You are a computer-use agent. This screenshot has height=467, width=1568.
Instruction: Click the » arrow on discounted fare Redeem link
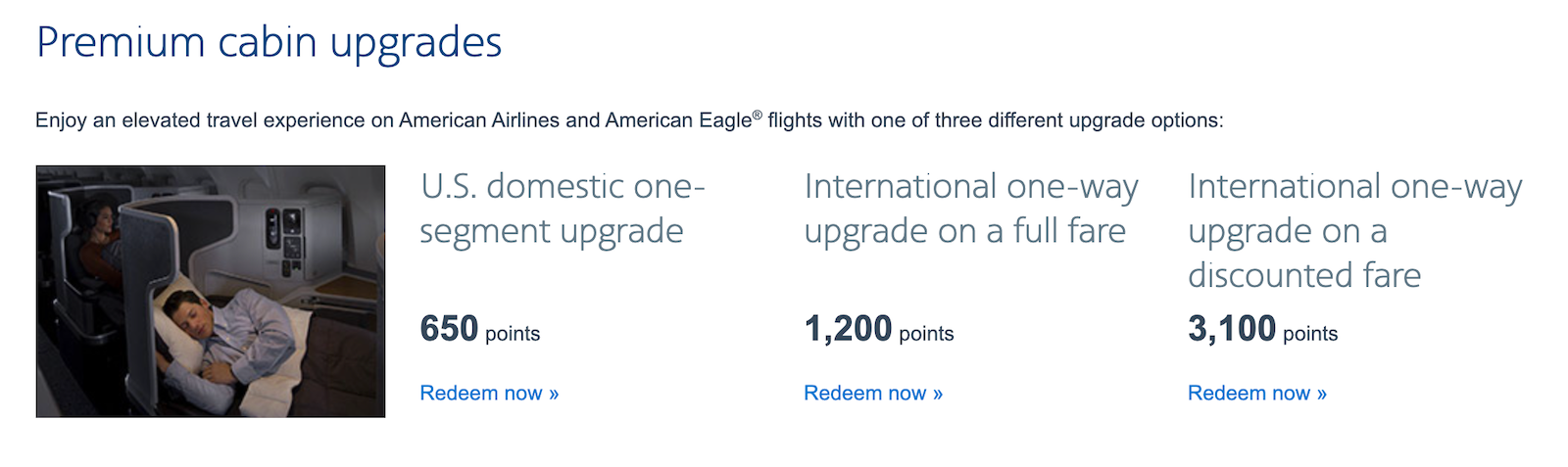(x=1322, y=394)
